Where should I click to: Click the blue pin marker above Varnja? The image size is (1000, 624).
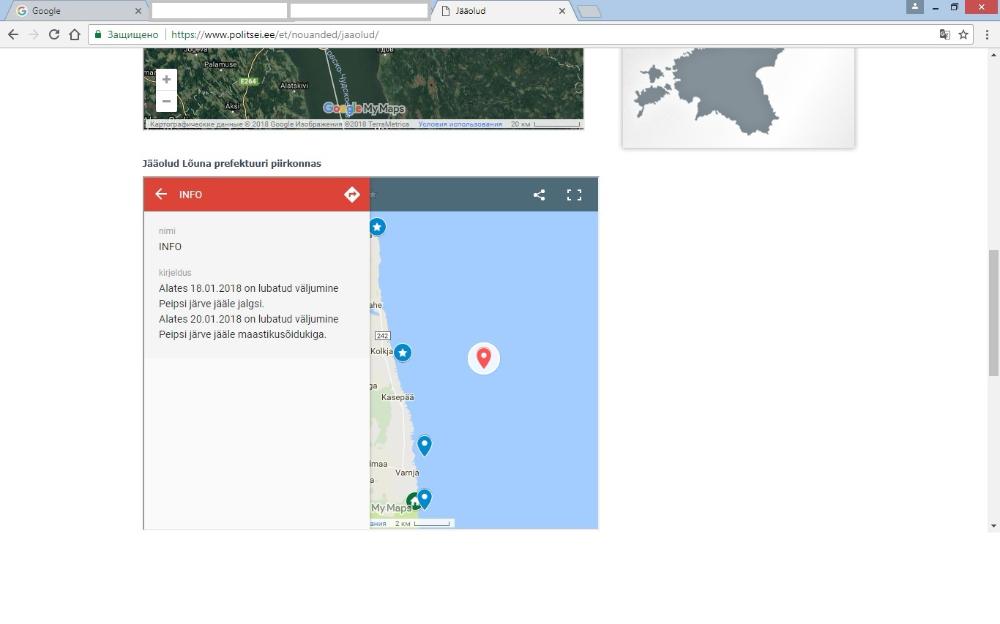click(x=424, y=445)
